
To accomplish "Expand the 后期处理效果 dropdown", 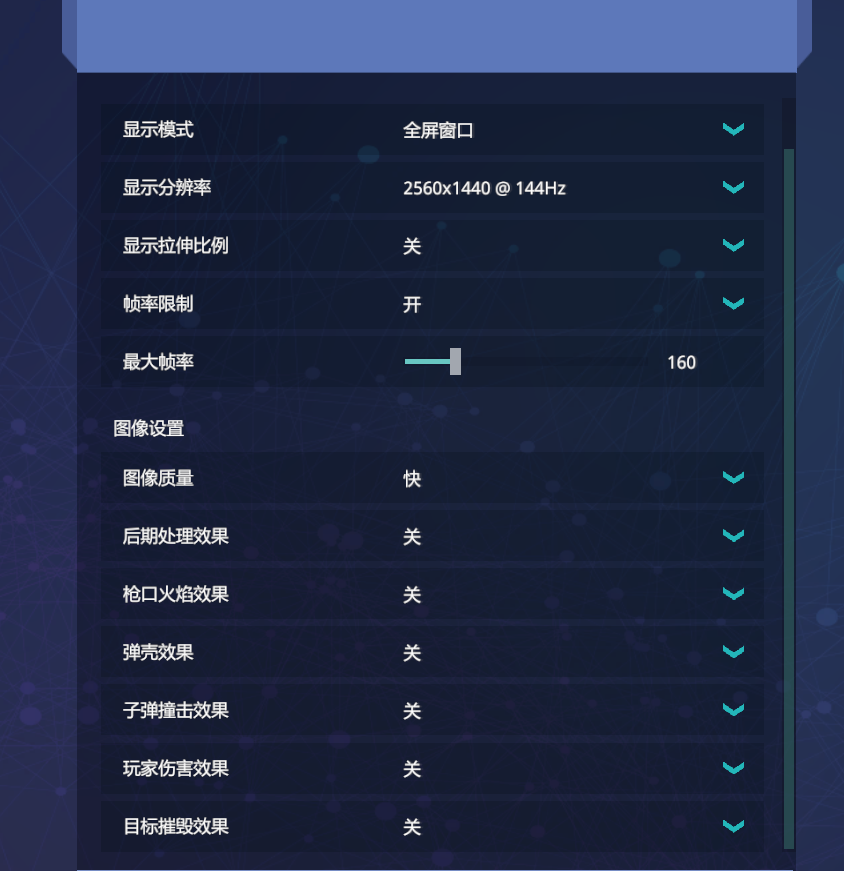I will pyautogui.click(x=733, y=536).
